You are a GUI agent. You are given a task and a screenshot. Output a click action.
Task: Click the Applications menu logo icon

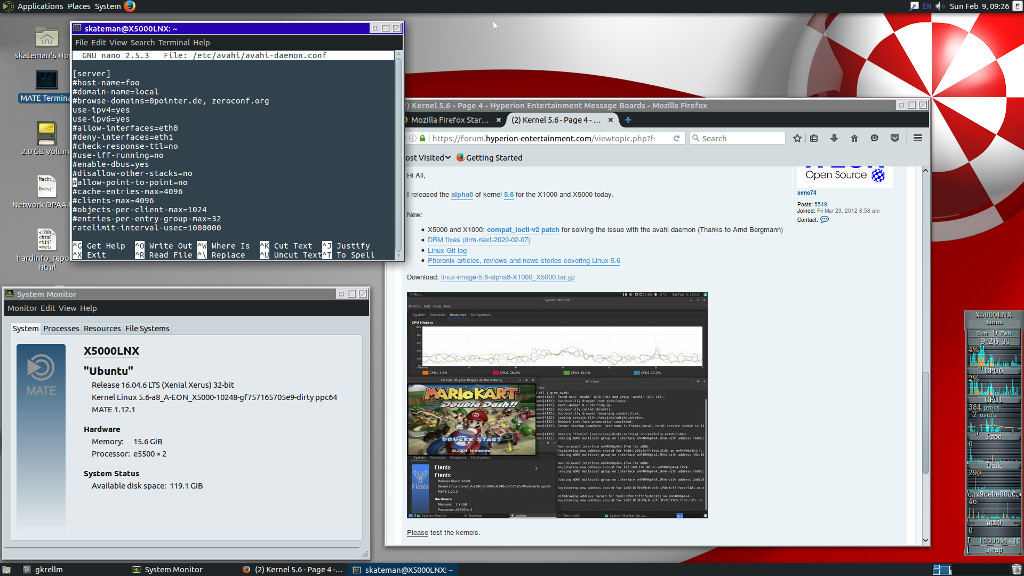(x=8, y=6)
